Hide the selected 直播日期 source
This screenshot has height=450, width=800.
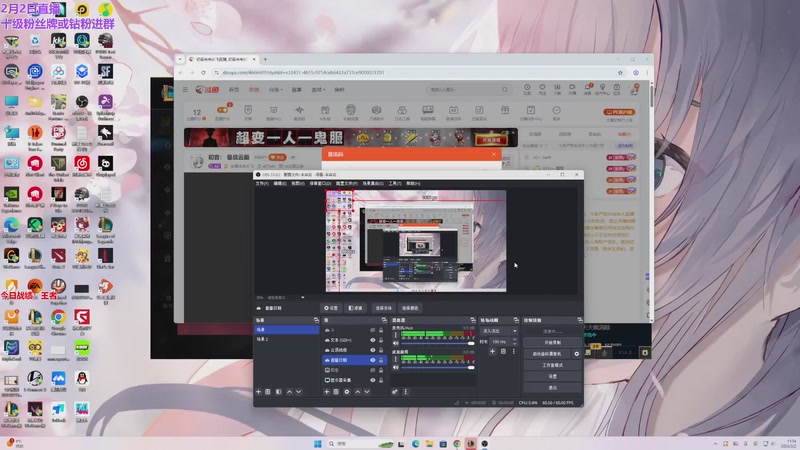[x=372, y=360]
